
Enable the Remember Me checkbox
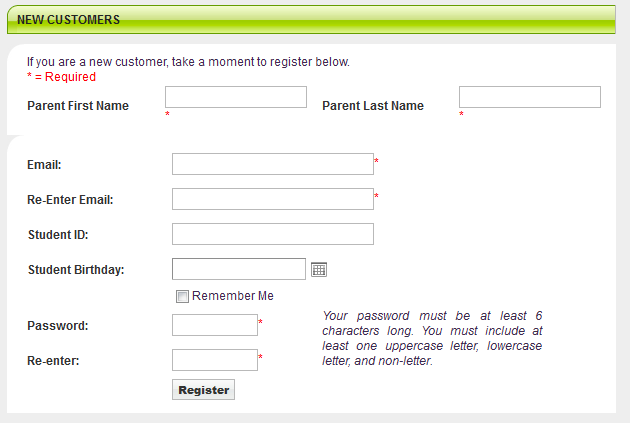(x=182, y=296)
